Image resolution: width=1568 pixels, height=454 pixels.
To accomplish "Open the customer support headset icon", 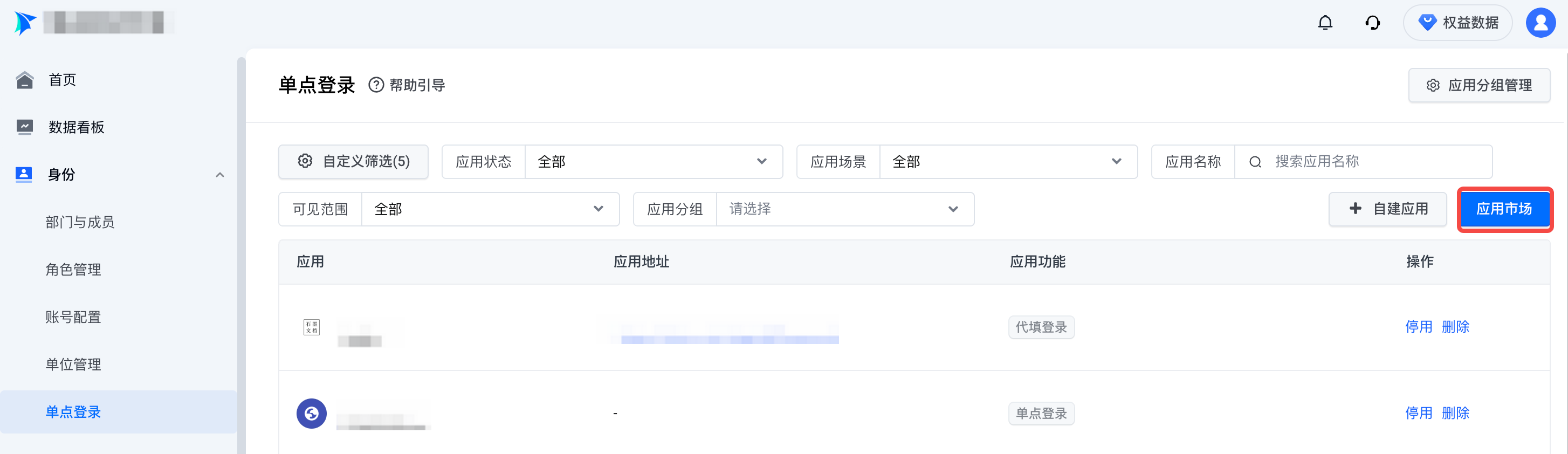I will tap(1372, 23).
